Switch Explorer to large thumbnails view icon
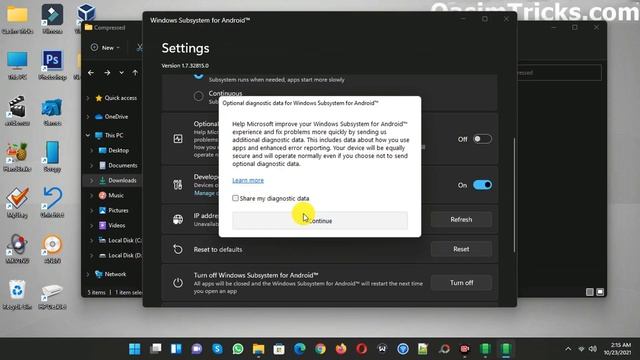Image resolution: width=640 pixels, height=360 pixels. click(600, 292)
